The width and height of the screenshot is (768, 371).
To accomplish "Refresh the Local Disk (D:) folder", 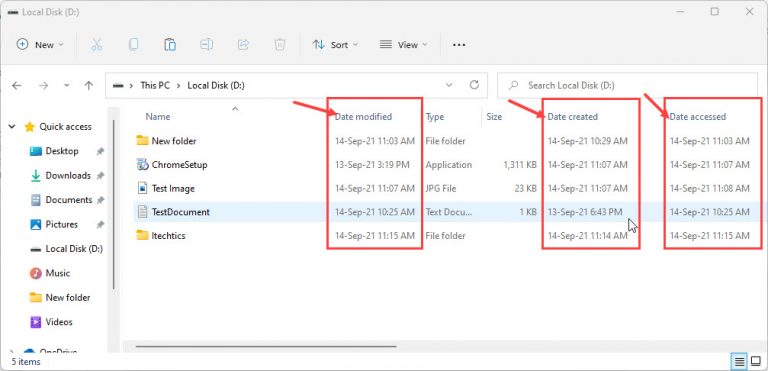I will [474, 85].
